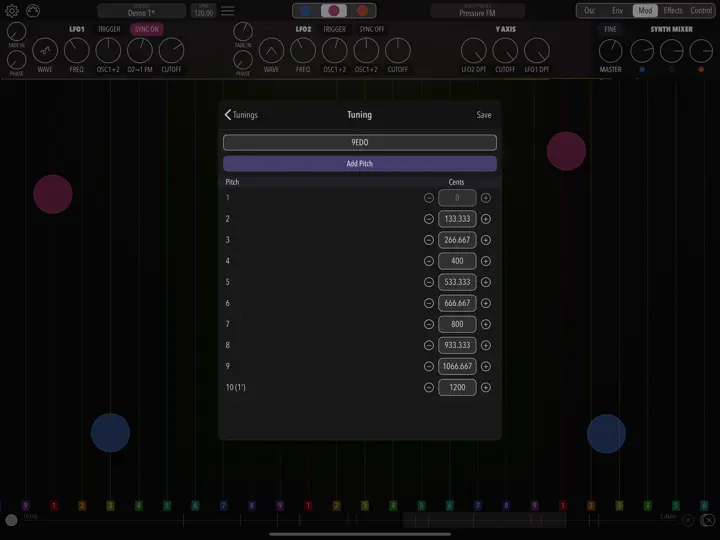Click the Master volume knob
This screenshot has width=720, height=540.
tap(610, 51)
